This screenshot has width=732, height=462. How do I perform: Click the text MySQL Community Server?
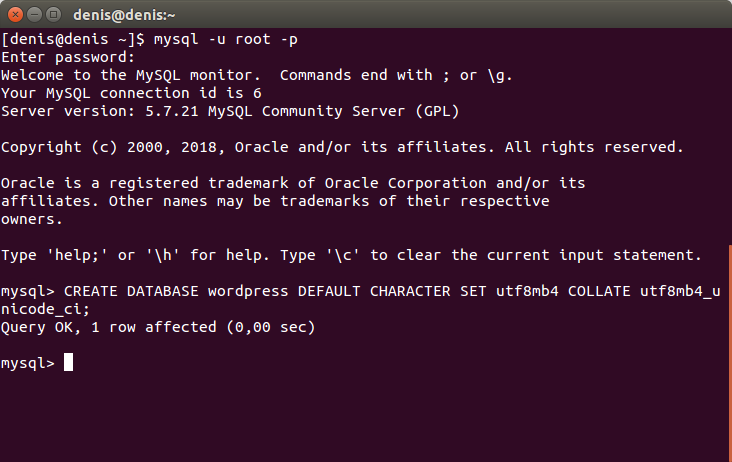pos(306,112)
